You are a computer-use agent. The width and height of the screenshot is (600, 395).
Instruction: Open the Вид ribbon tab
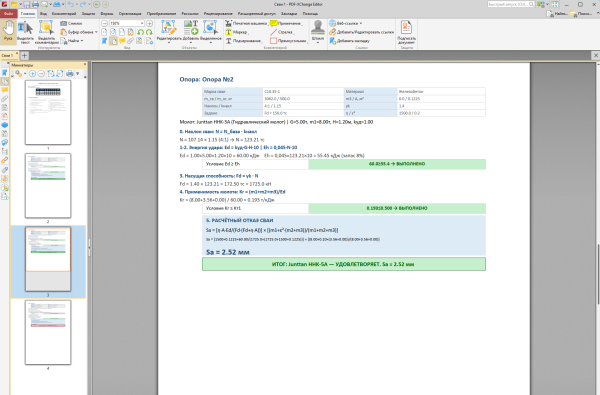click(43, 13)
